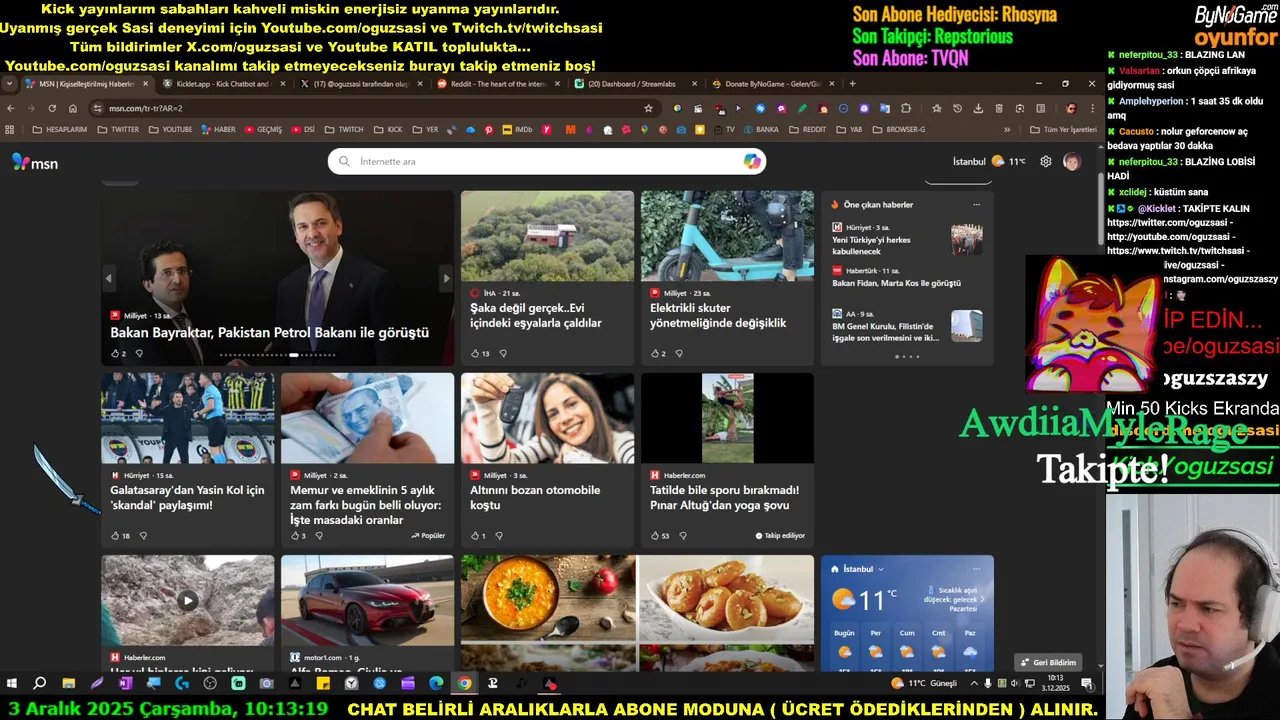The width and height of the screenshot is (1280, 720).
Task: Switch to Kicklet.app tab
Action: [222, 84]
